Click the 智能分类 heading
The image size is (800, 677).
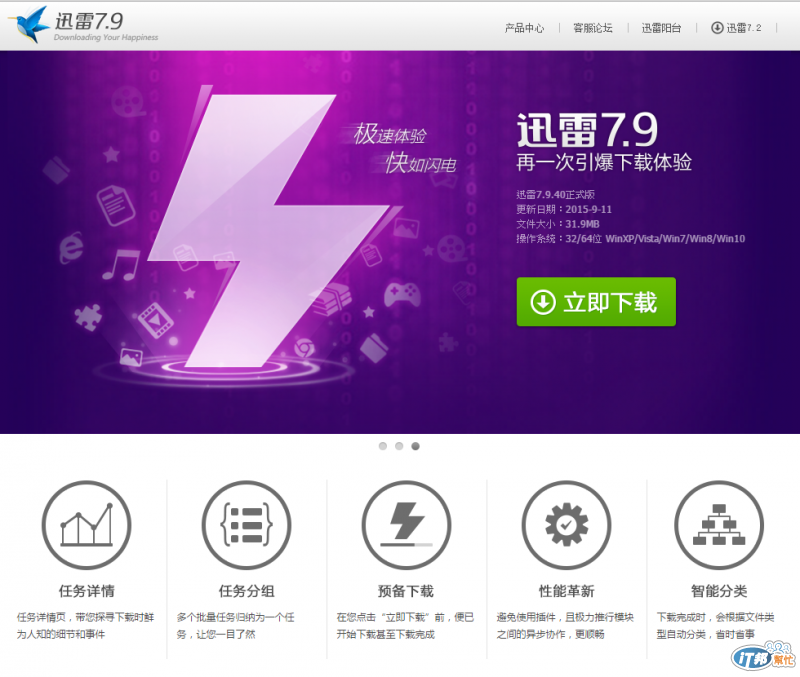click(719, 591)
